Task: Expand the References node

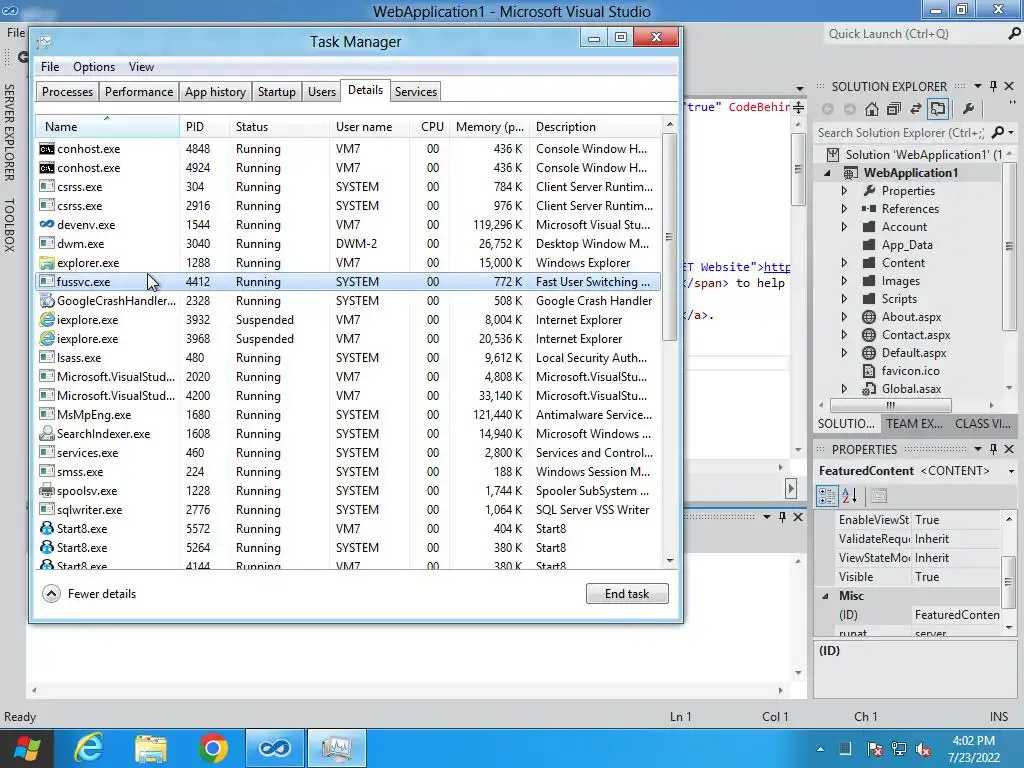Action: pos(844,209)
